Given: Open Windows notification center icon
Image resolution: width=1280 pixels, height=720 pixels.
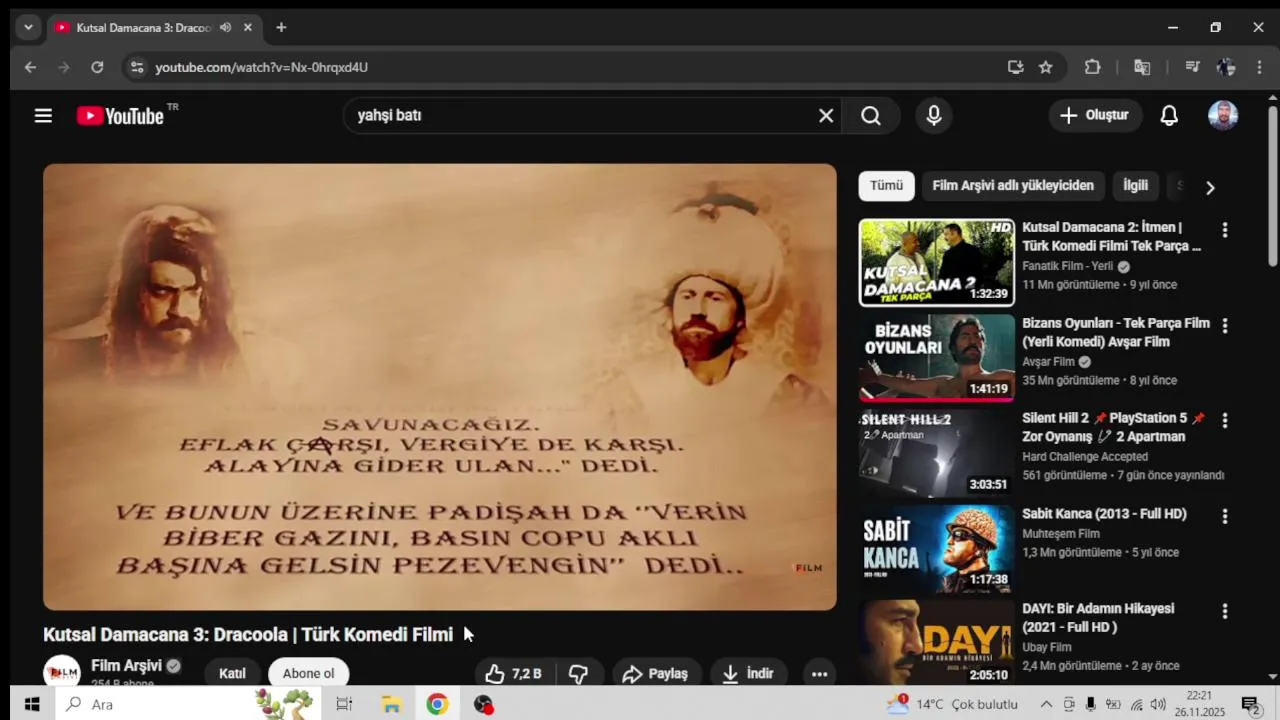Looking at the screenshot, I should (x=1250, y=704).
